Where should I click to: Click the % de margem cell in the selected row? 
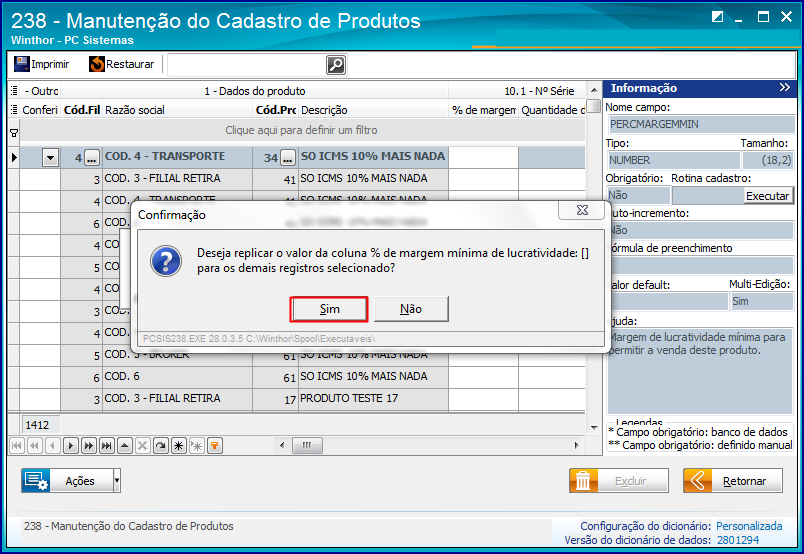(483, 157)
